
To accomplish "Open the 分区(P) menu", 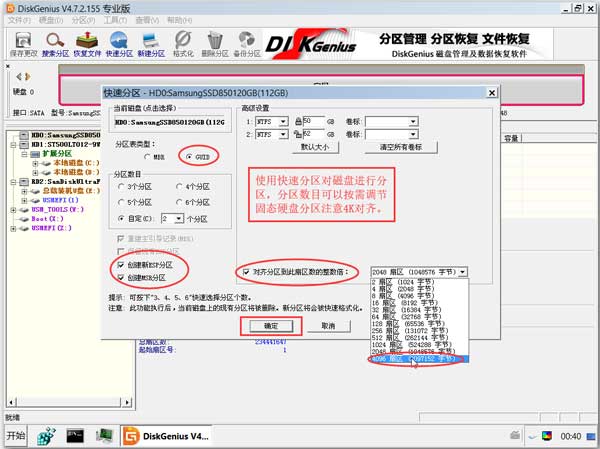I will [x=83, y=20].
